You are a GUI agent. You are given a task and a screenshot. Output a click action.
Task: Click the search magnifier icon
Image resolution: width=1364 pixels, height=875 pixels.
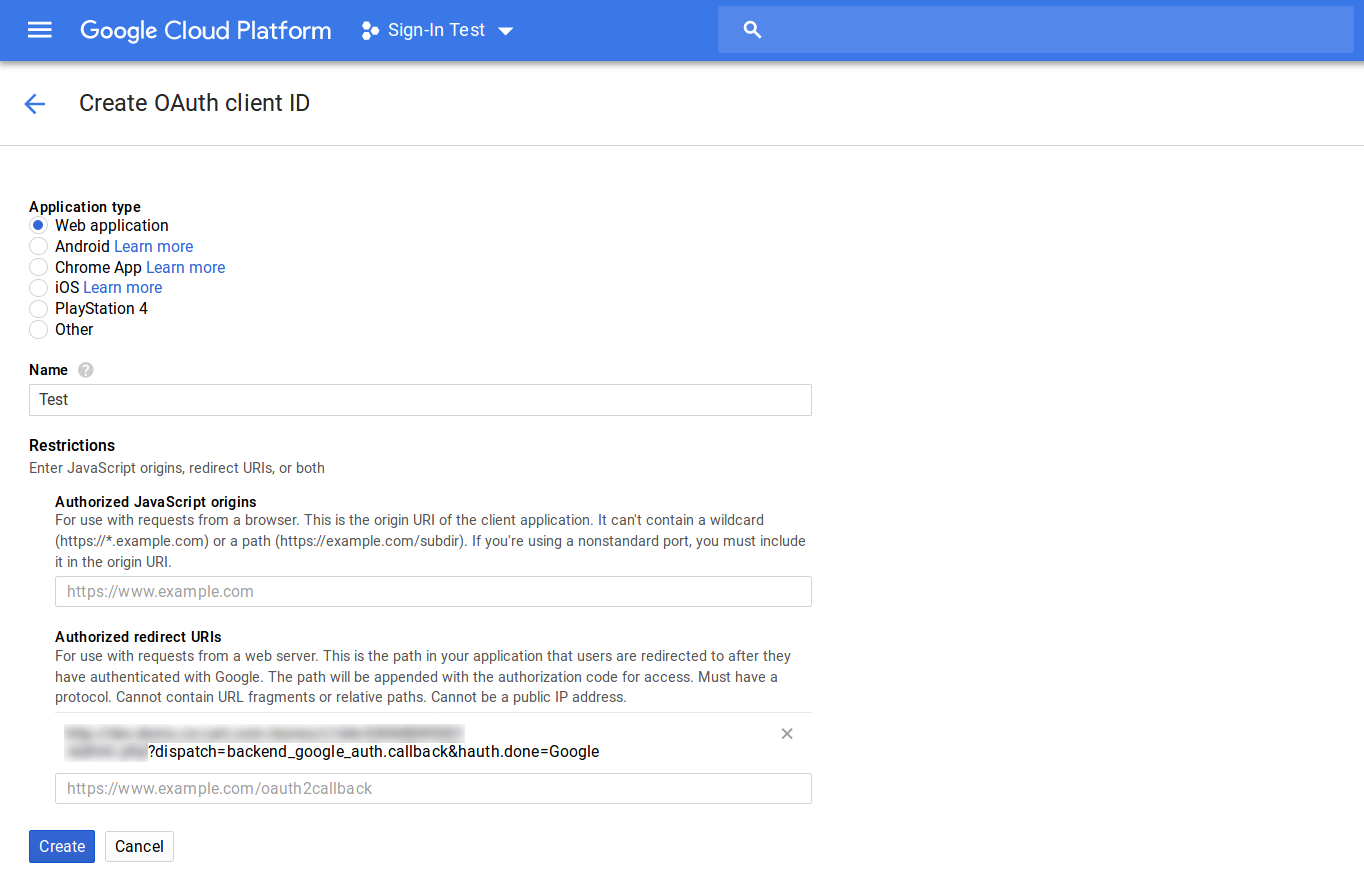753,30
